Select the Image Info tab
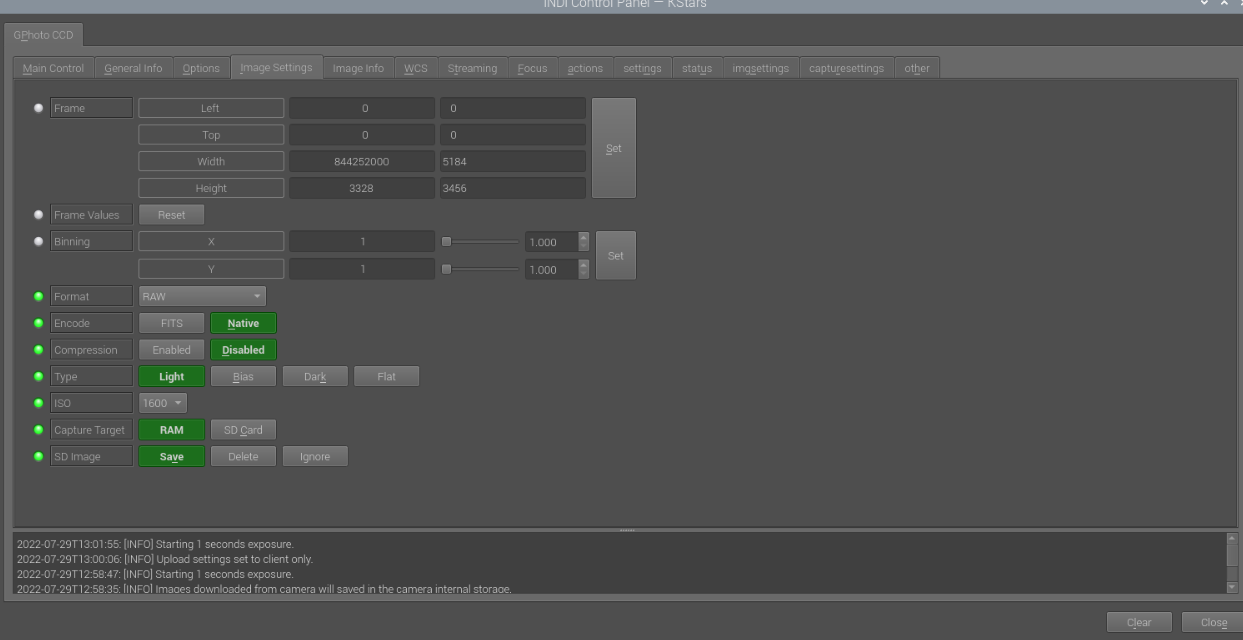1243x640 pixels. click(x=358, y=68)
